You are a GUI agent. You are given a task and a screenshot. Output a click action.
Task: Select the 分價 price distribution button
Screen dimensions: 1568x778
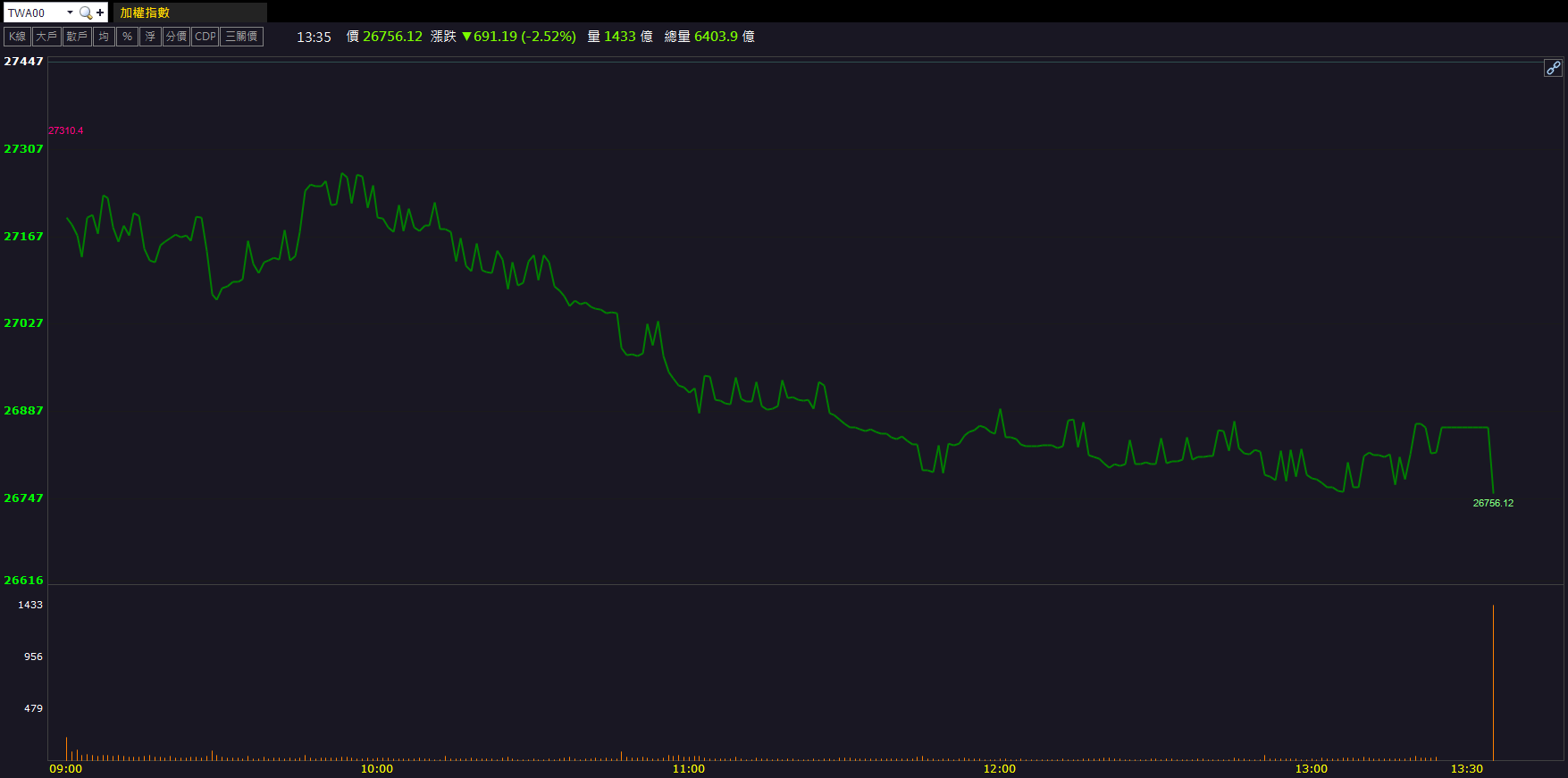176,37
